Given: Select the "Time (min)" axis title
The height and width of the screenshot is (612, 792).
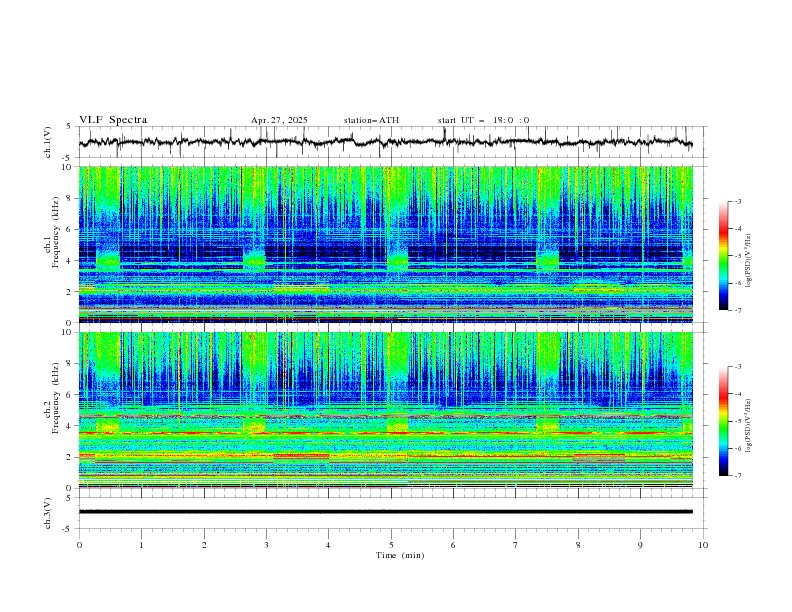Looking at the screenshot, I should 400,555.
